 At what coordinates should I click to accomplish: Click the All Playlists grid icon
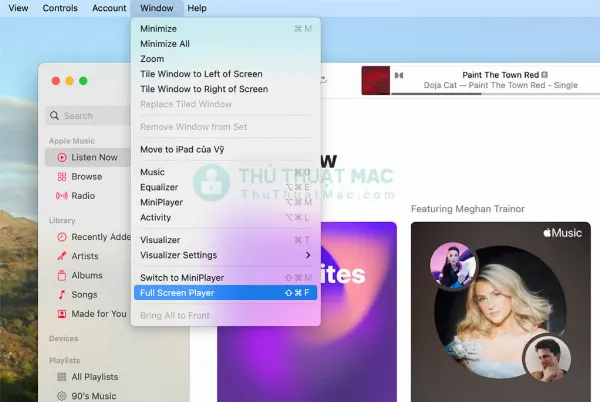62,377
